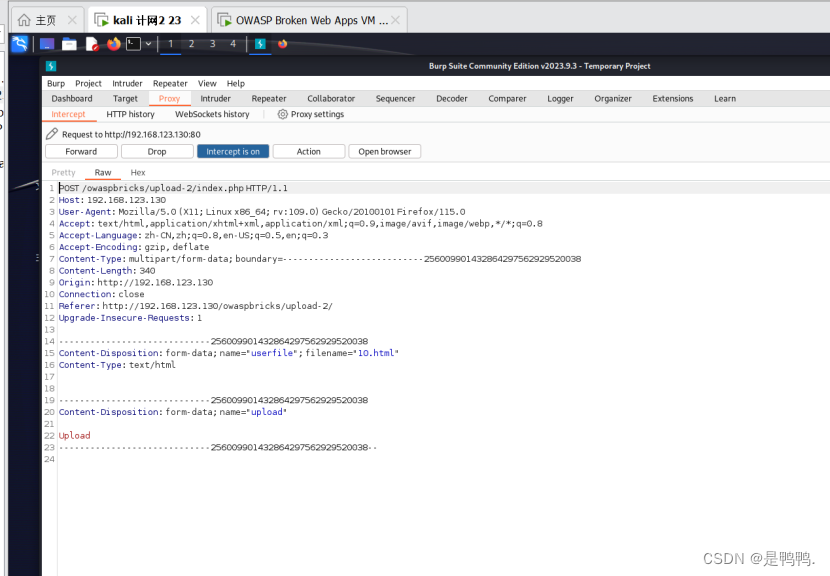Image resolution: width=830 pixels, height=576 pixels.
Task: Select the Proxy tab
Action: pos(169,98)
